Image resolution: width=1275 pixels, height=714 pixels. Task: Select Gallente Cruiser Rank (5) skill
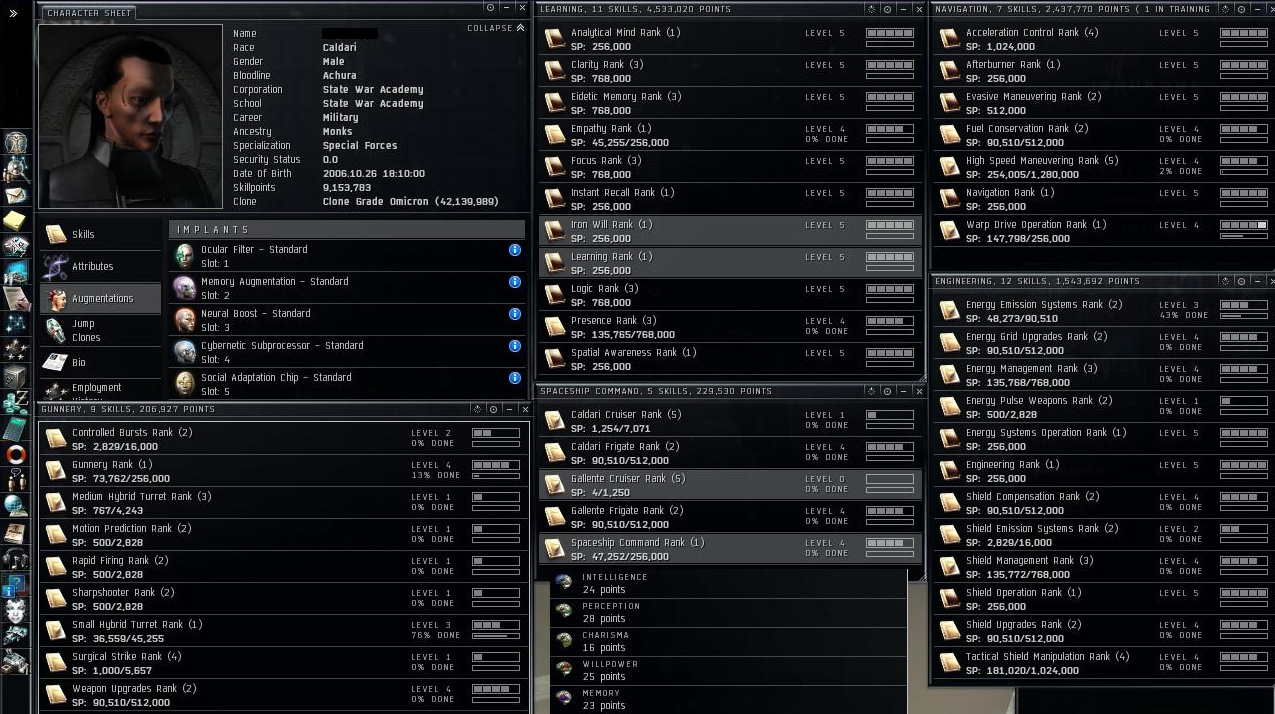pos(730,485)
